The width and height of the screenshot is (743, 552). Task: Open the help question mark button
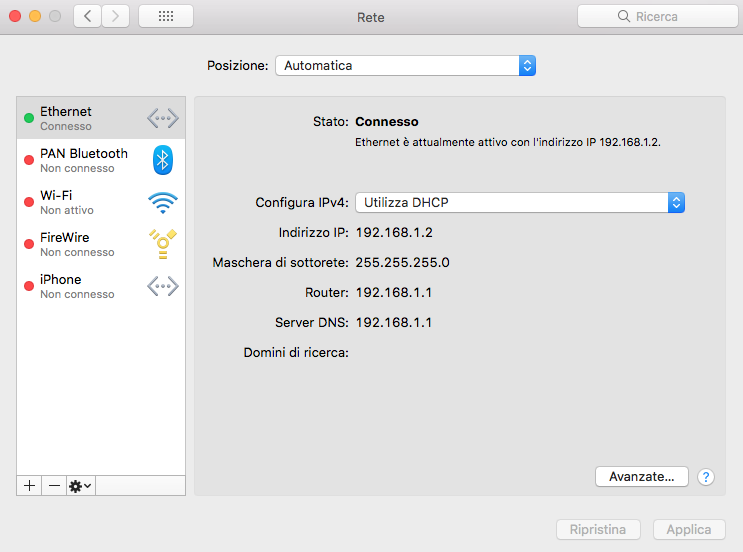coord(705,477)
